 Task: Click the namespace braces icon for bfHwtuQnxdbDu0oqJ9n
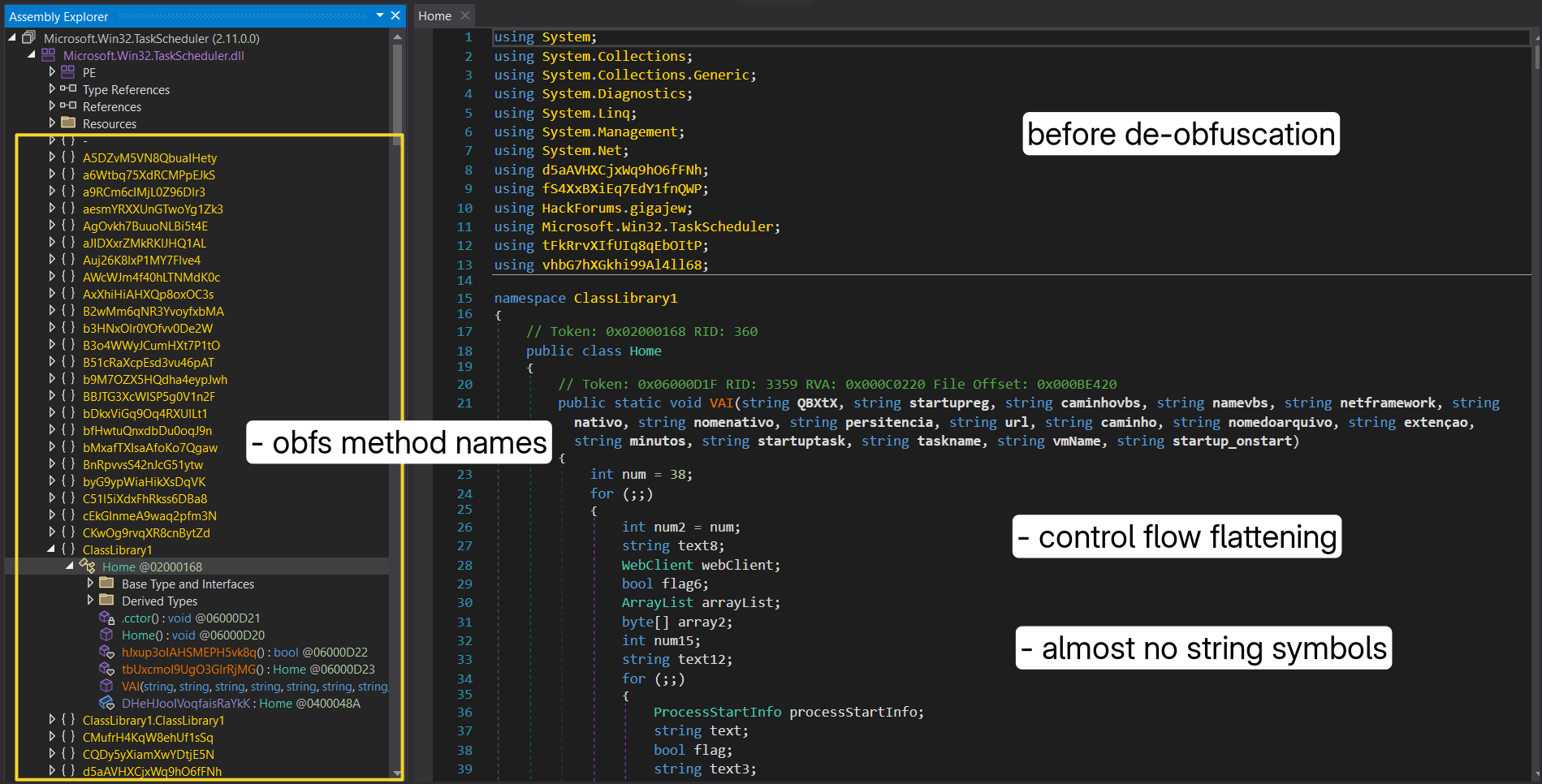[68, 430]
